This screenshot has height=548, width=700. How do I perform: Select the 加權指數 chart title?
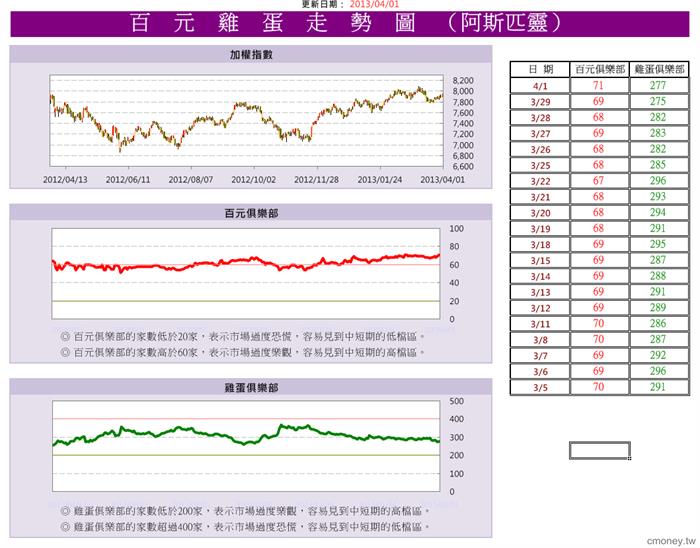click(x=251, y=55)
